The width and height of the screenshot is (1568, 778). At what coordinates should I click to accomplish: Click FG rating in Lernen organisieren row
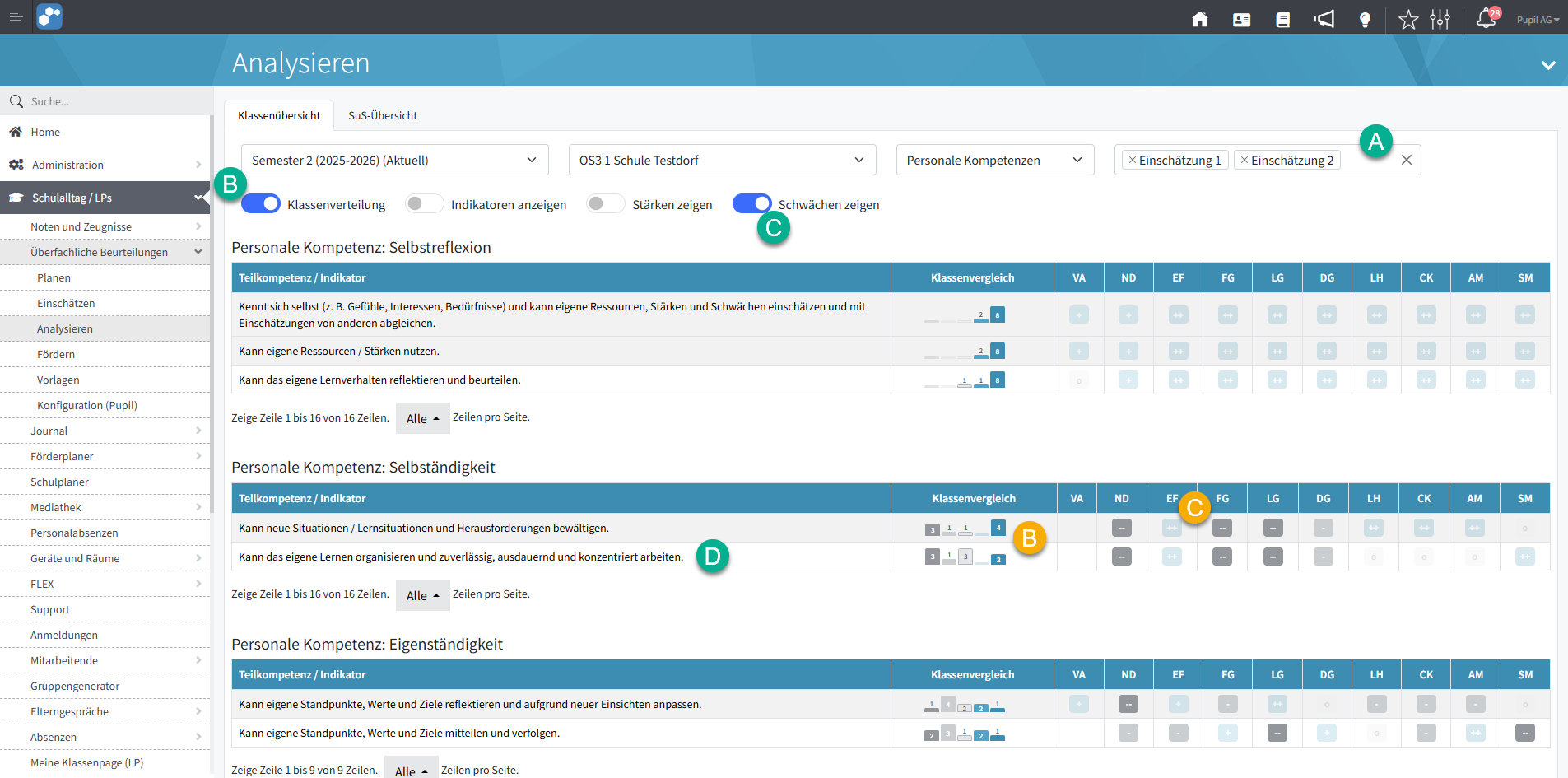(1222, 557)
